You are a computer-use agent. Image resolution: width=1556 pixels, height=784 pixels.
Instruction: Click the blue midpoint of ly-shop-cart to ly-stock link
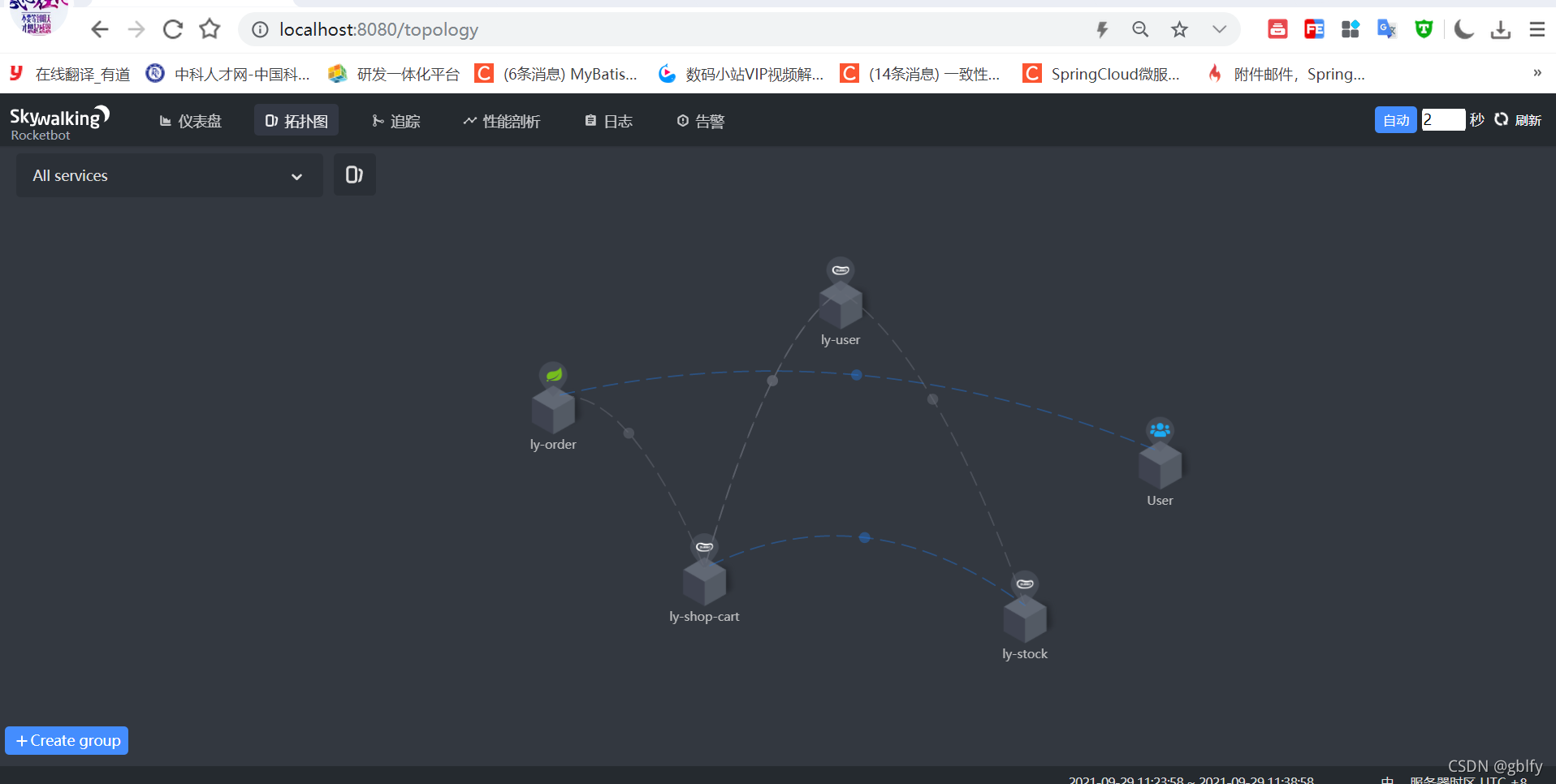[x=865, y=537]
